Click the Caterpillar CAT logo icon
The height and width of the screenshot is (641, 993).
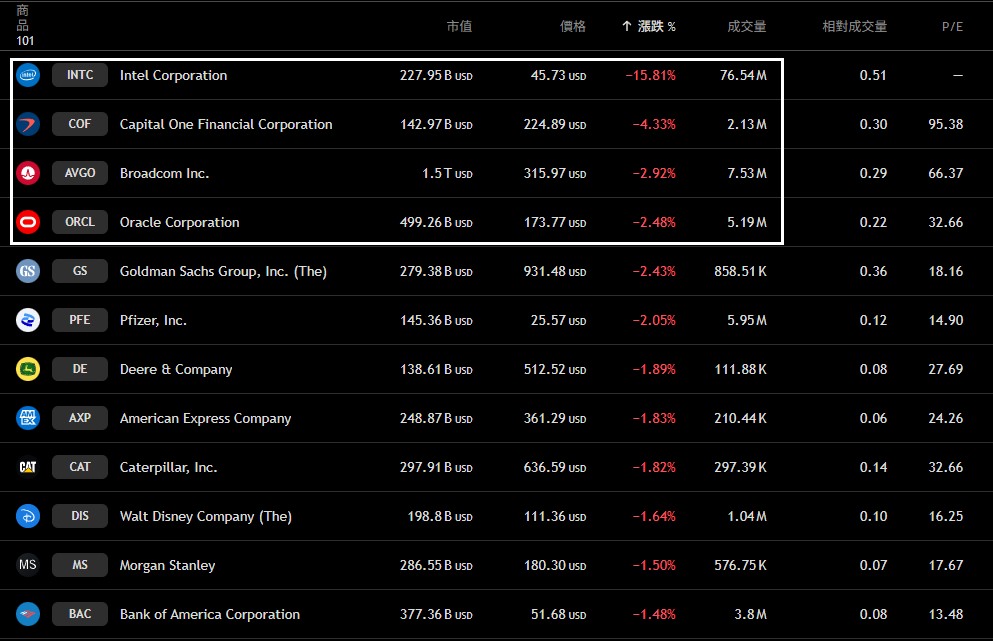pyautogui.click(x=28, y=467)
